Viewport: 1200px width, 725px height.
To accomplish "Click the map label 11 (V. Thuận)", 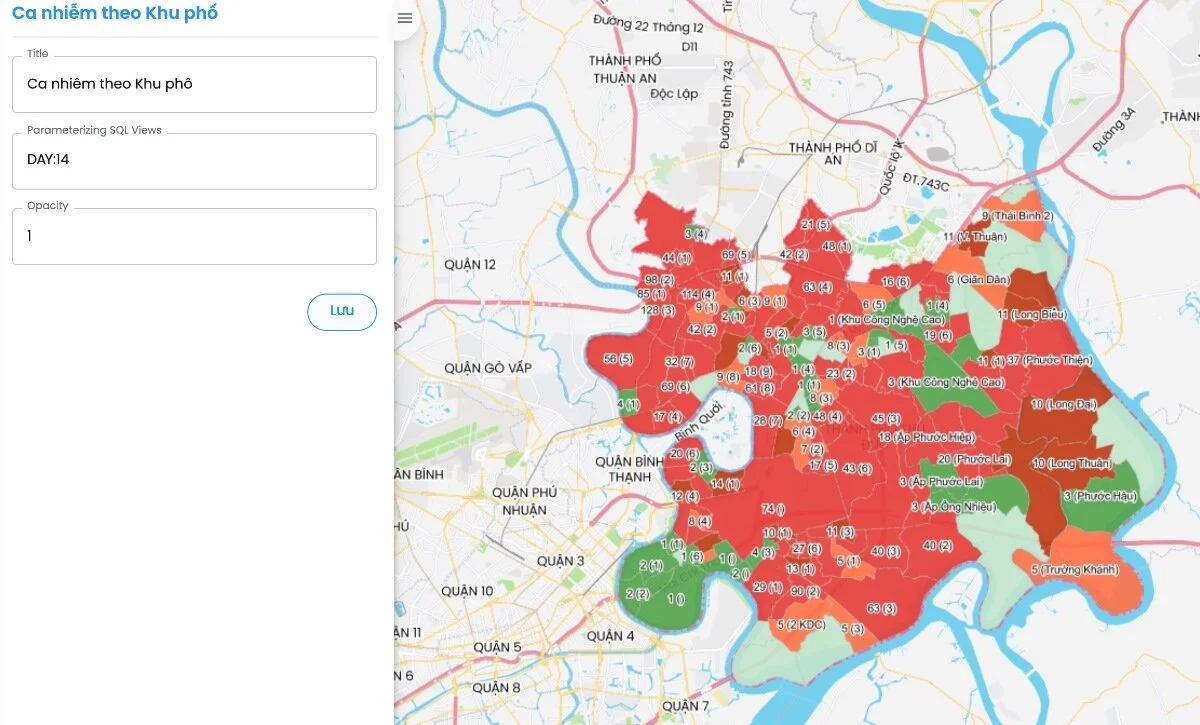I will click(x=975, y=236).
